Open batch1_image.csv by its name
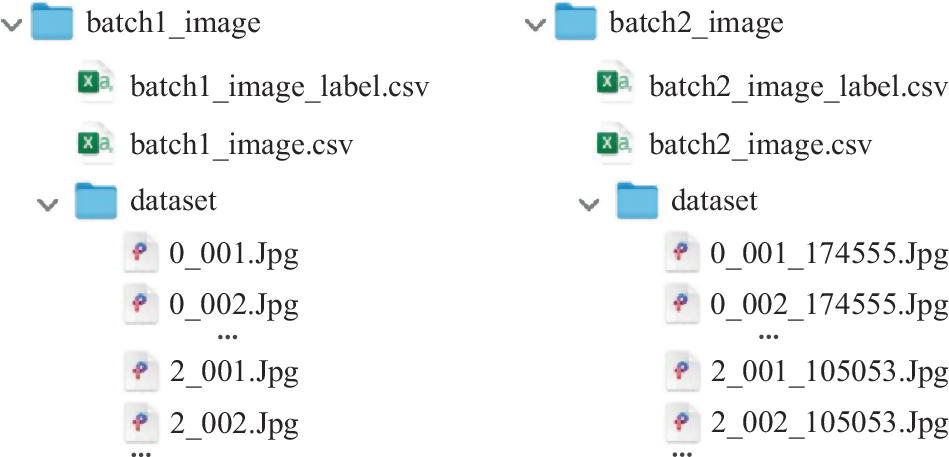 (241, 145)
